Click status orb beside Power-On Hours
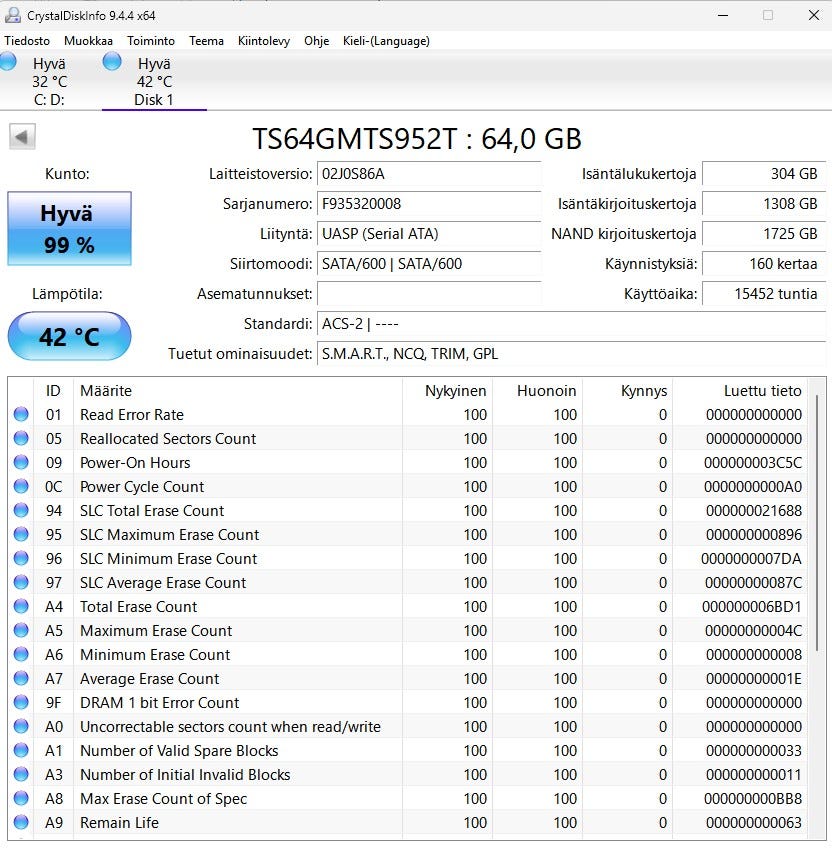The height and width of the screenshot is (848, 832). tap(21, 463)
